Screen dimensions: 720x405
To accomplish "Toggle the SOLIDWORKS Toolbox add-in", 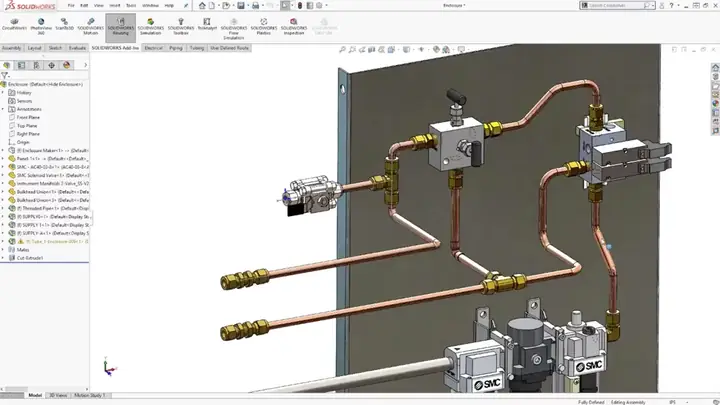I will (181, 27).
